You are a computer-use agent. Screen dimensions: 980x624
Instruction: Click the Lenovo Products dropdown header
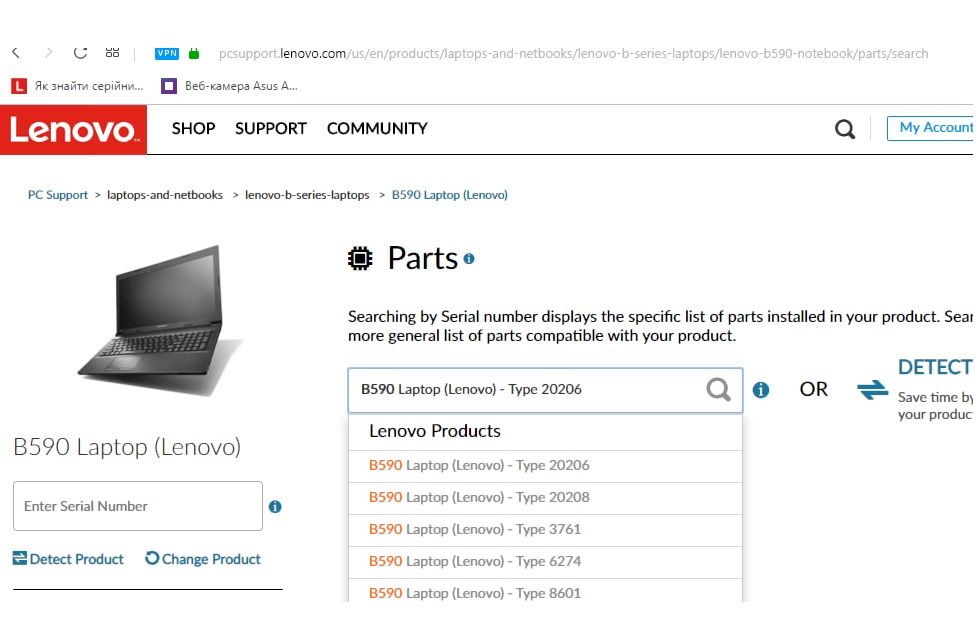click(545, 431)
